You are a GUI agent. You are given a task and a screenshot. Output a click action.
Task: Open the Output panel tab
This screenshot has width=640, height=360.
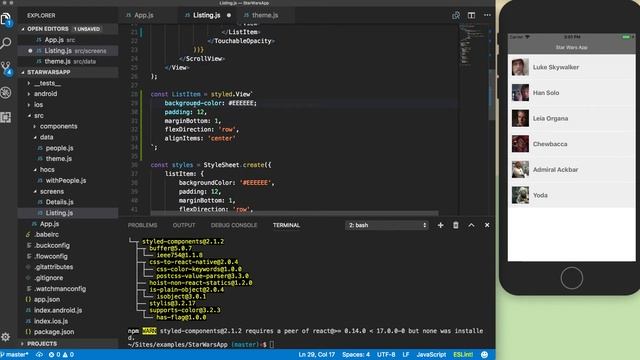coord(184,225)
